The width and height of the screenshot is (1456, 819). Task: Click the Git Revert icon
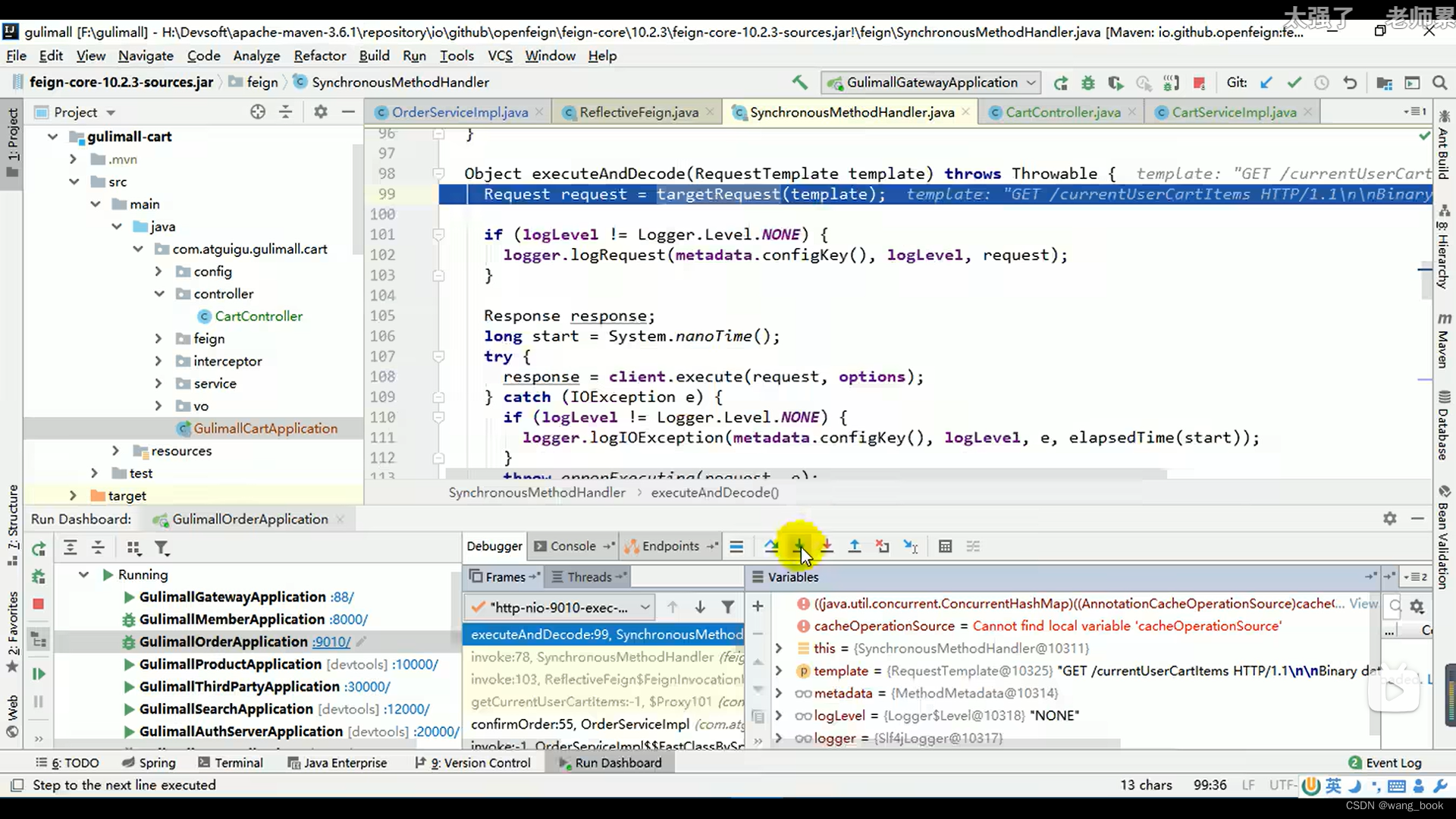click(x=1350, y=83)
